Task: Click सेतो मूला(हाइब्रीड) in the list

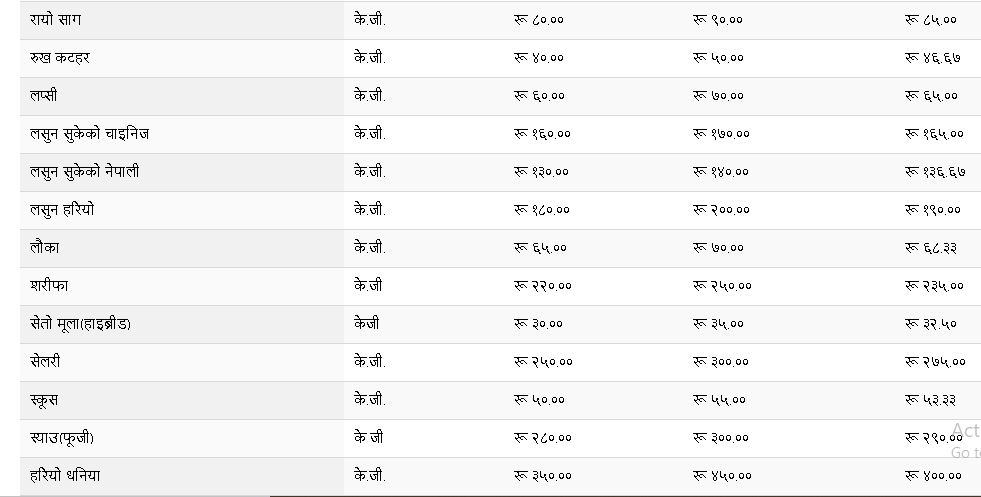Action: coord(81,324)
